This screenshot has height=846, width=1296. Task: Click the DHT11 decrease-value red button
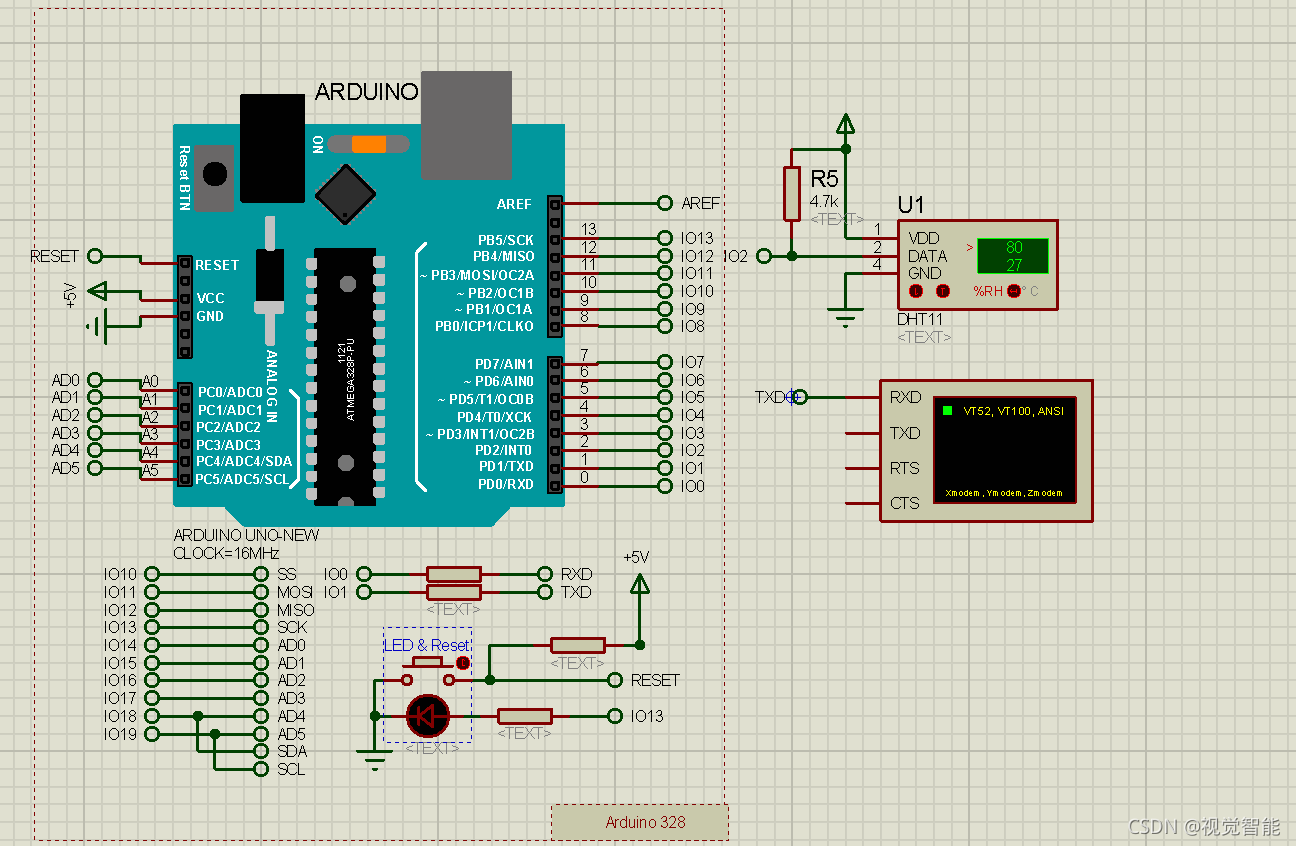pos(916,292)
